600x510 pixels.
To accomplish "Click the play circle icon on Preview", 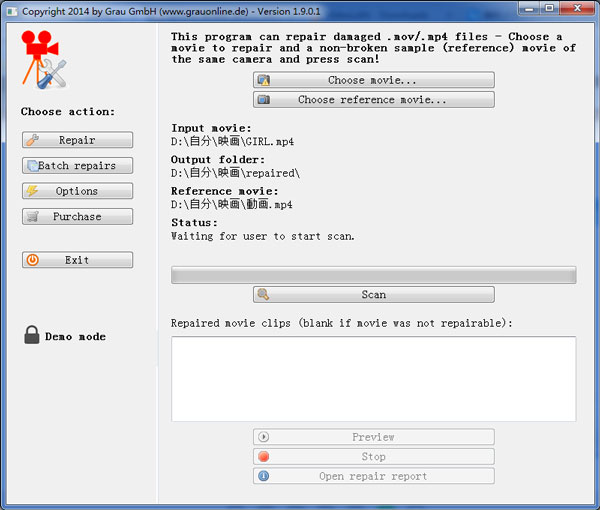I will click(263, 437).
